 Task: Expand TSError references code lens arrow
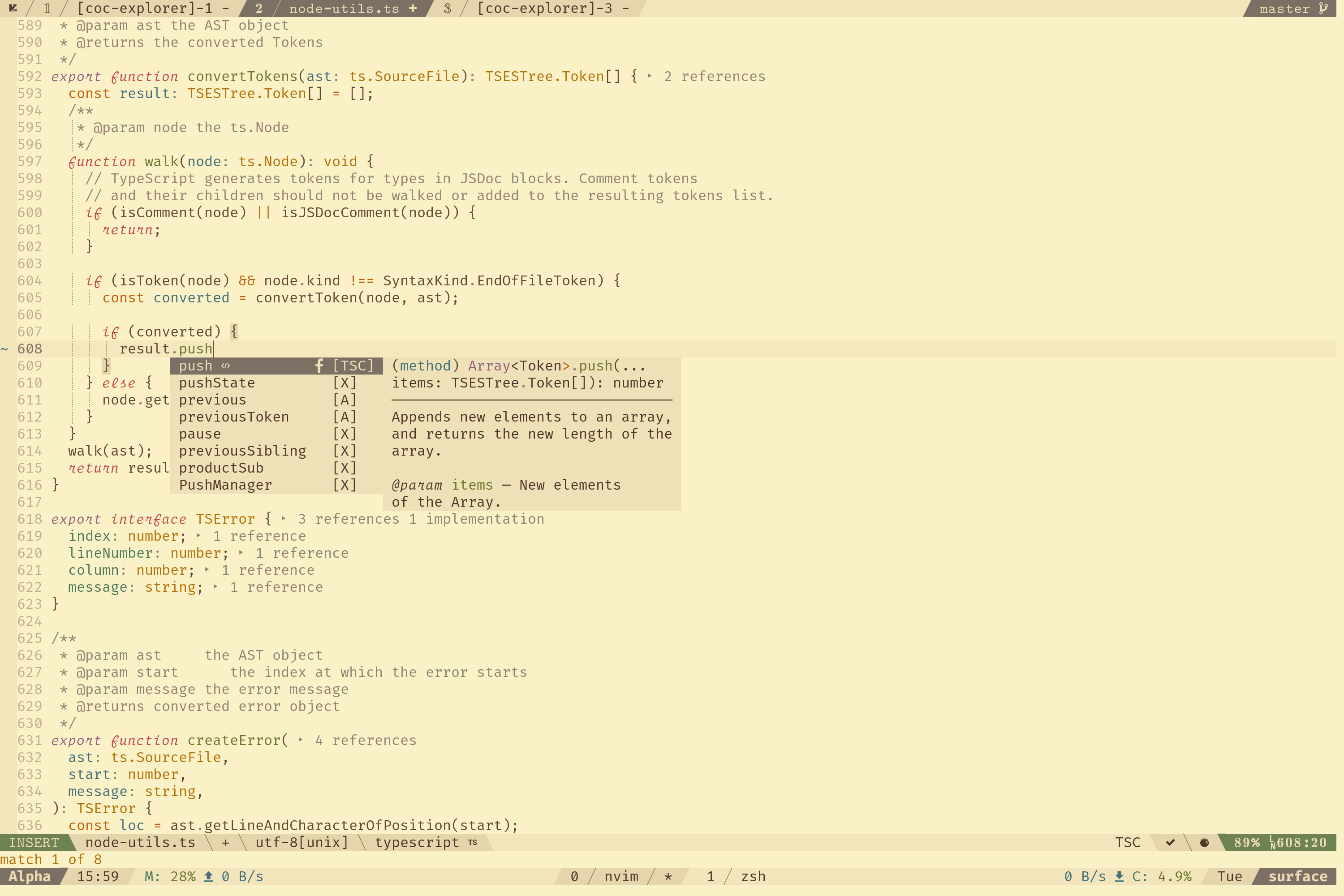pos(283,519)
